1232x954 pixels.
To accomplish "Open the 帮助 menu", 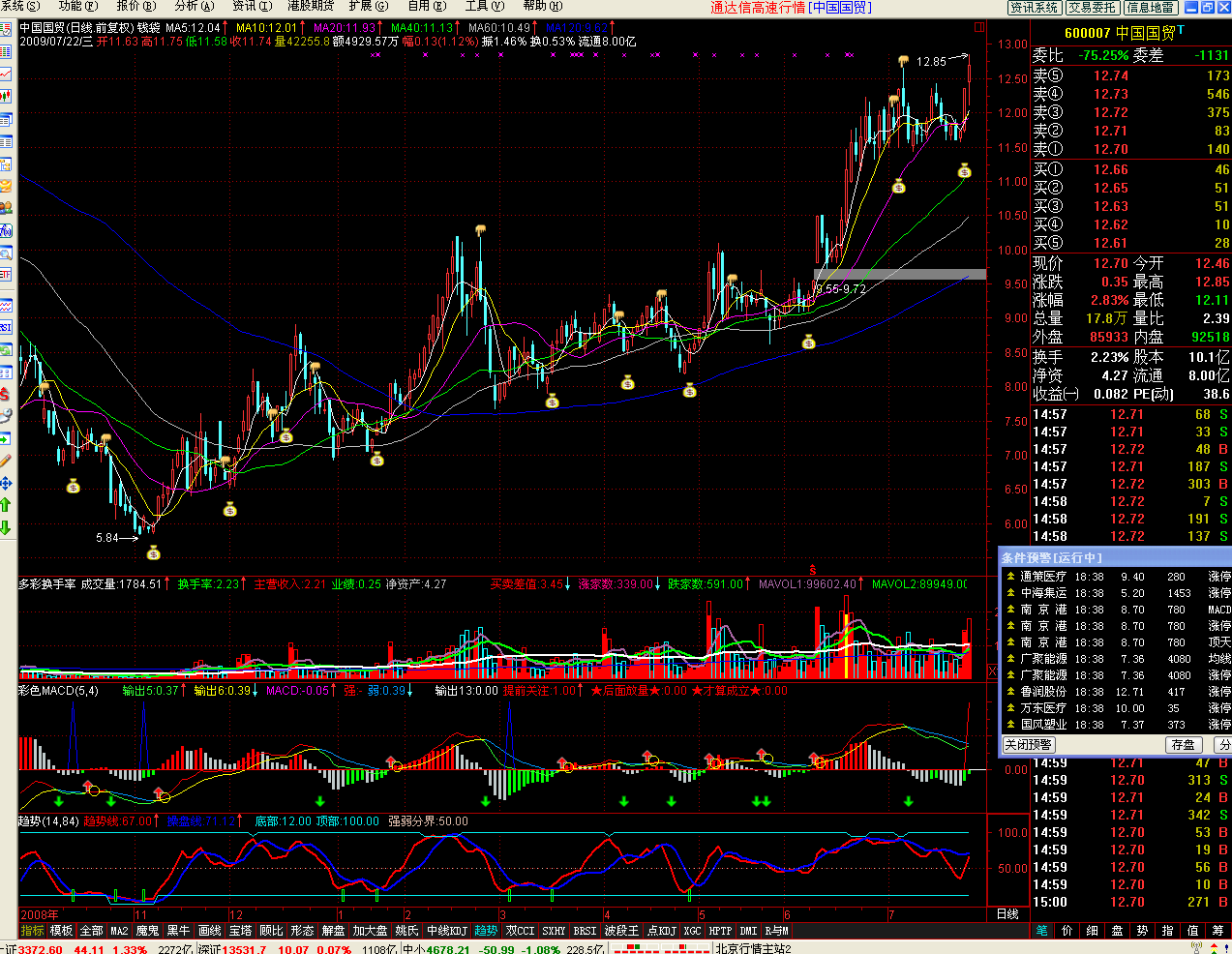I will [x=542, y=7].
